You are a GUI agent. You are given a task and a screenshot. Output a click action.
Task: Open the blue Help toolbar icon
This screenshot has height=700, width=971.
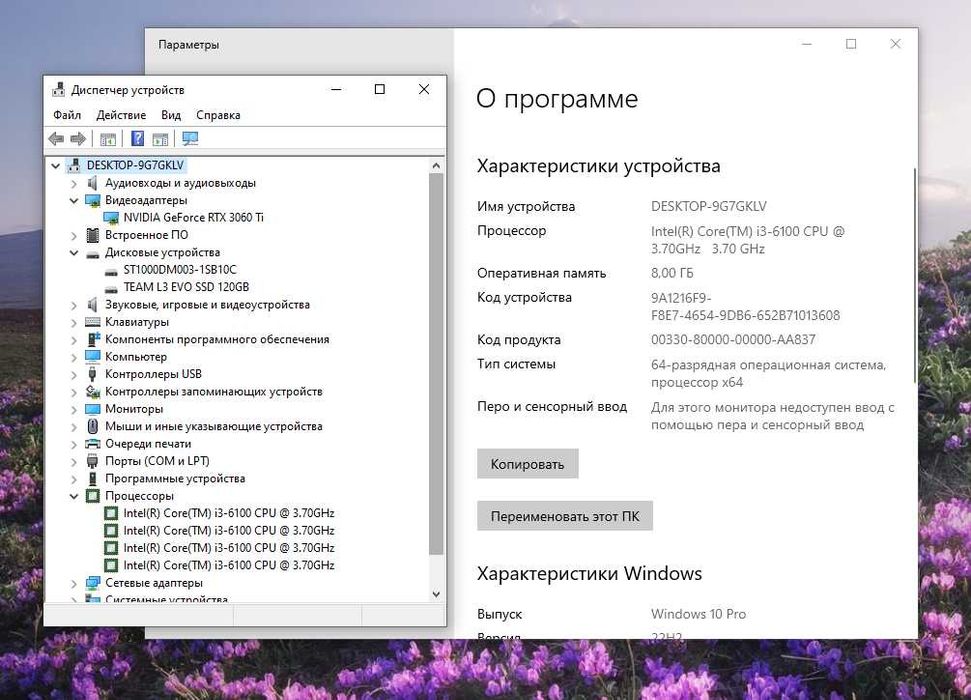137,139
